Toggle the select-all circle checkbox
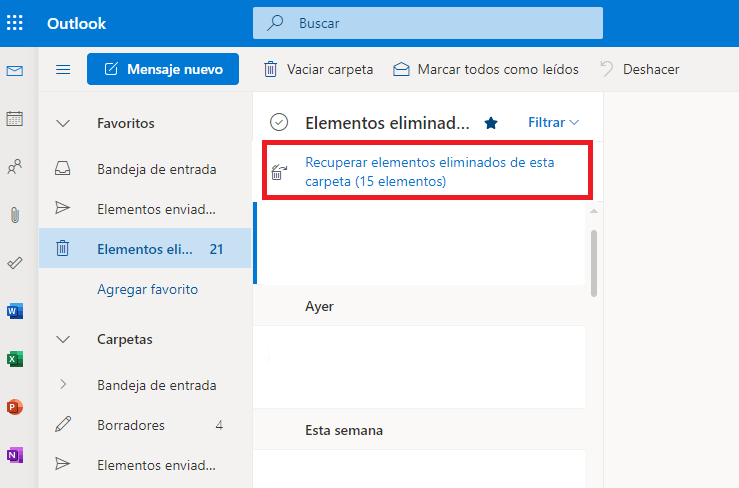This screenshot has width=739, height=488. click(279, 122)
